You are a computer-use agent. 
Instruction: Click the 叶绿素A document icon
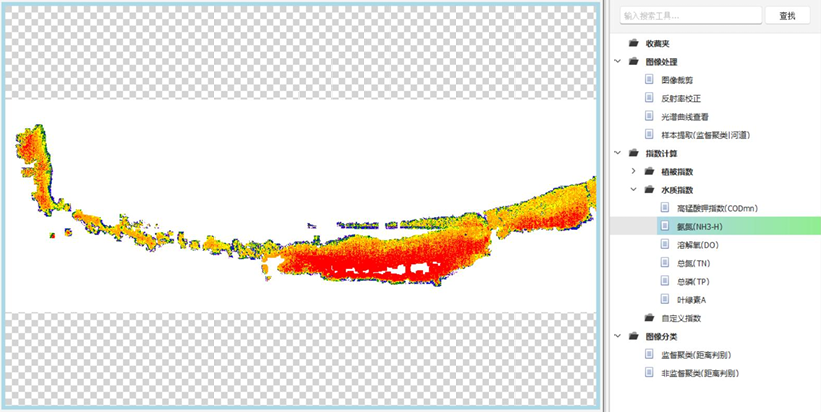(x=665, y=299)
